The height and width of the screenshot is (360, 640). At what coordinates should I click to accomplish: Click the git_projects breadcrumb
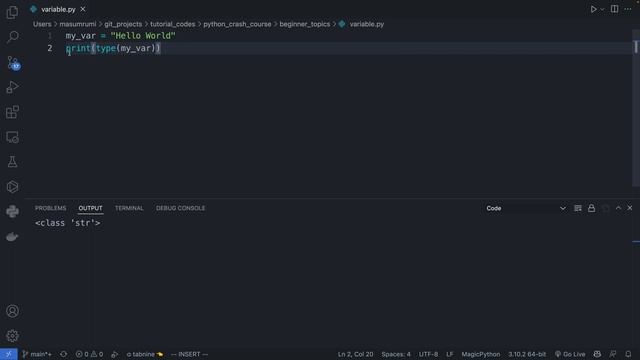(x=123, y=24)
